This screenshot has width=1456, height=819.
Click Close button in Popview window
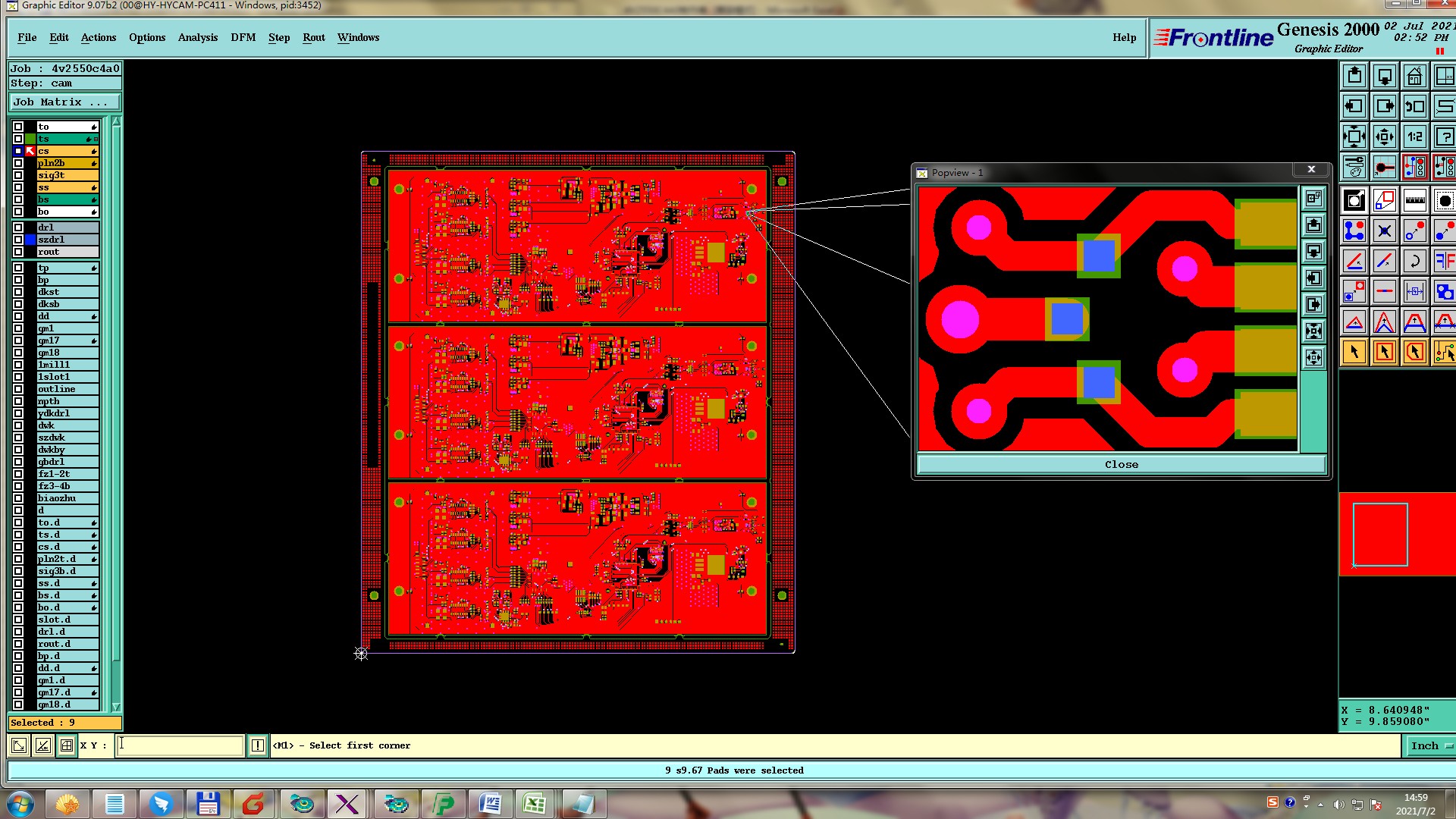point(1121,464)
